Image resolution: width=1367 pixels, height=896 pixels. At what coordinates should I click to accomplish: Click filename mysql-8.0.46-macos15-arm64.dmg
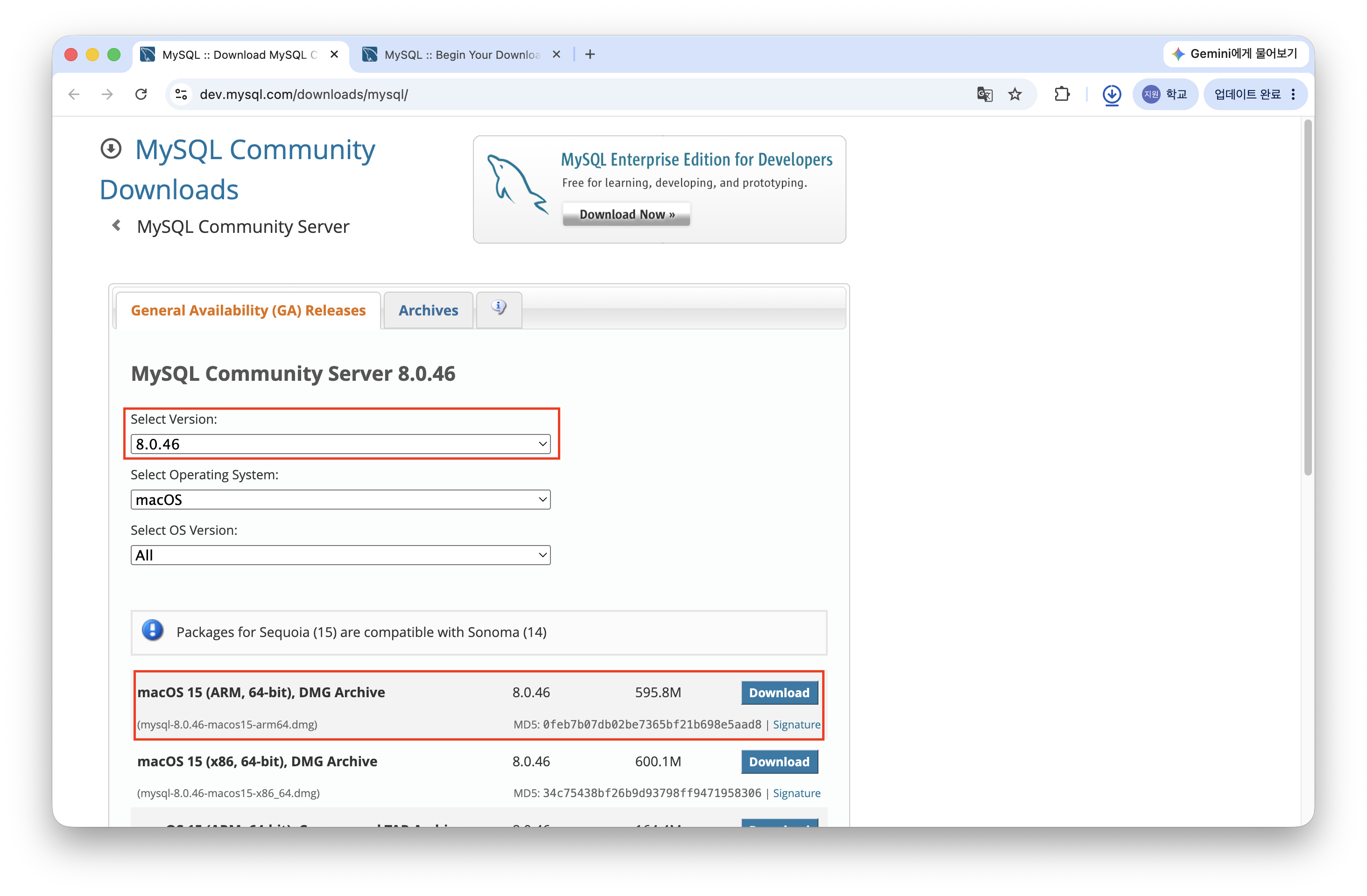click(x=227, y=724)
